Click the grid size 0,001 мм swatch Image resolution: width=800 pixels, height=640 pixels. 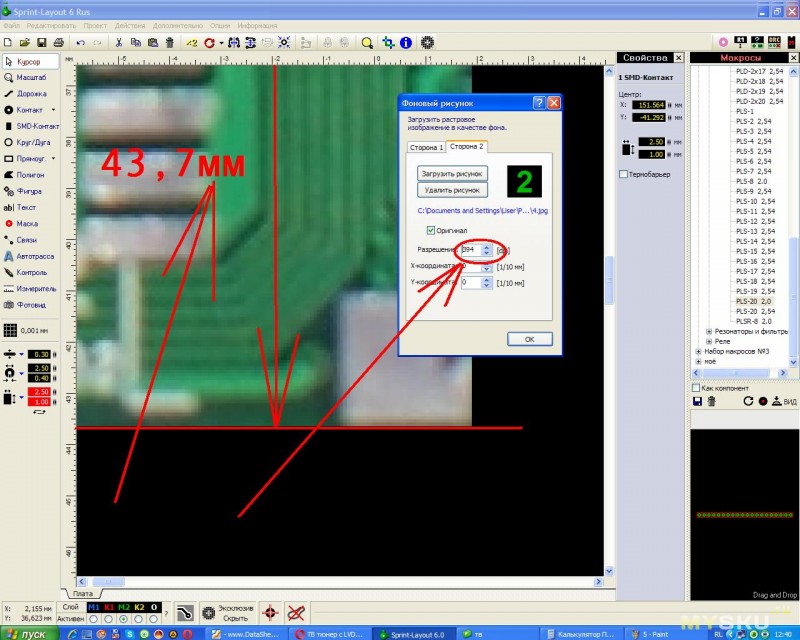10,331
